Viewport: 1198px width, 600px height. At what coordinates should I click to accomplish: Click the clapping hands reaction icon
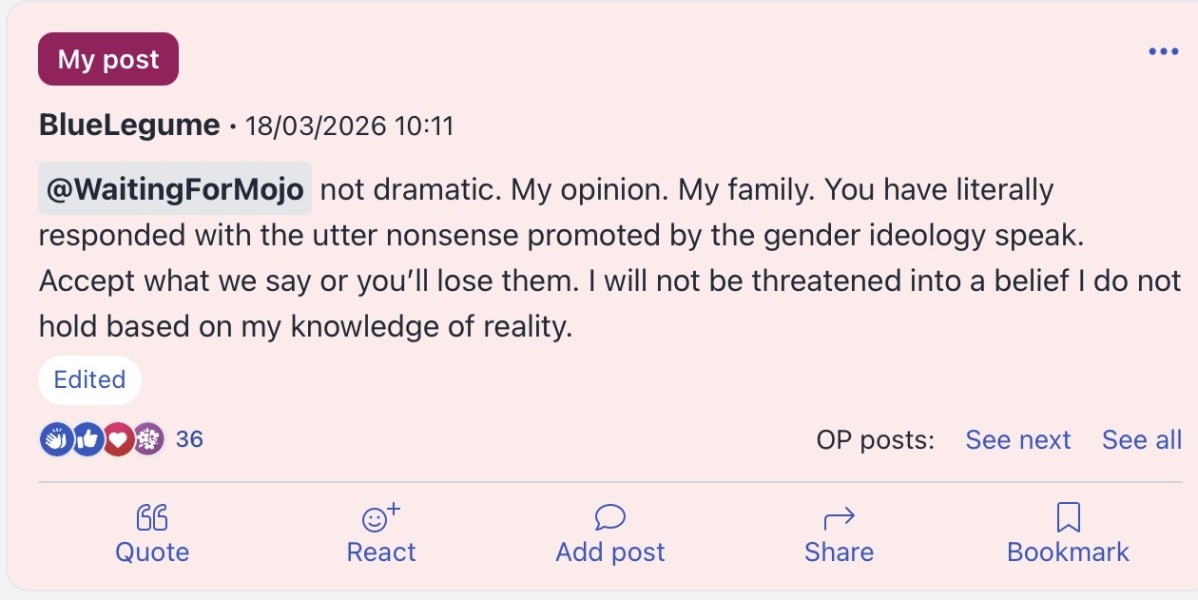pos(55,438)
